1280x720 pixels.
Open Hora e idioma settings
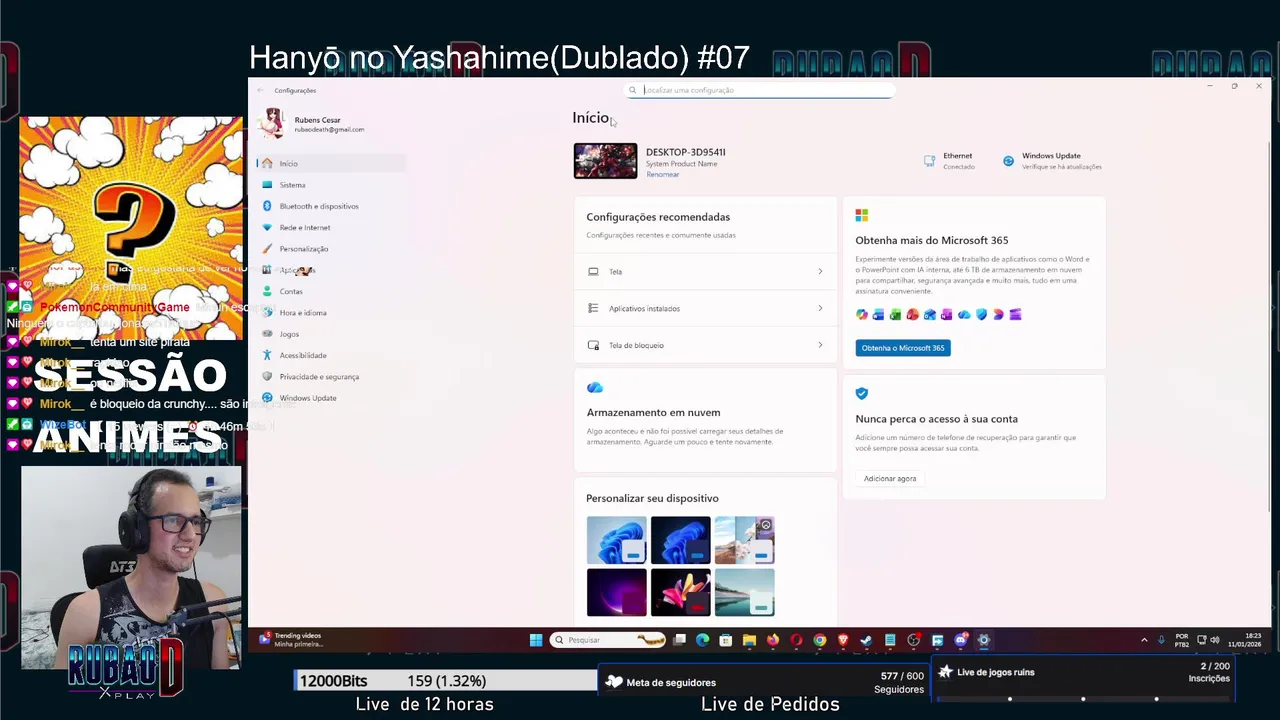(331, 312)
